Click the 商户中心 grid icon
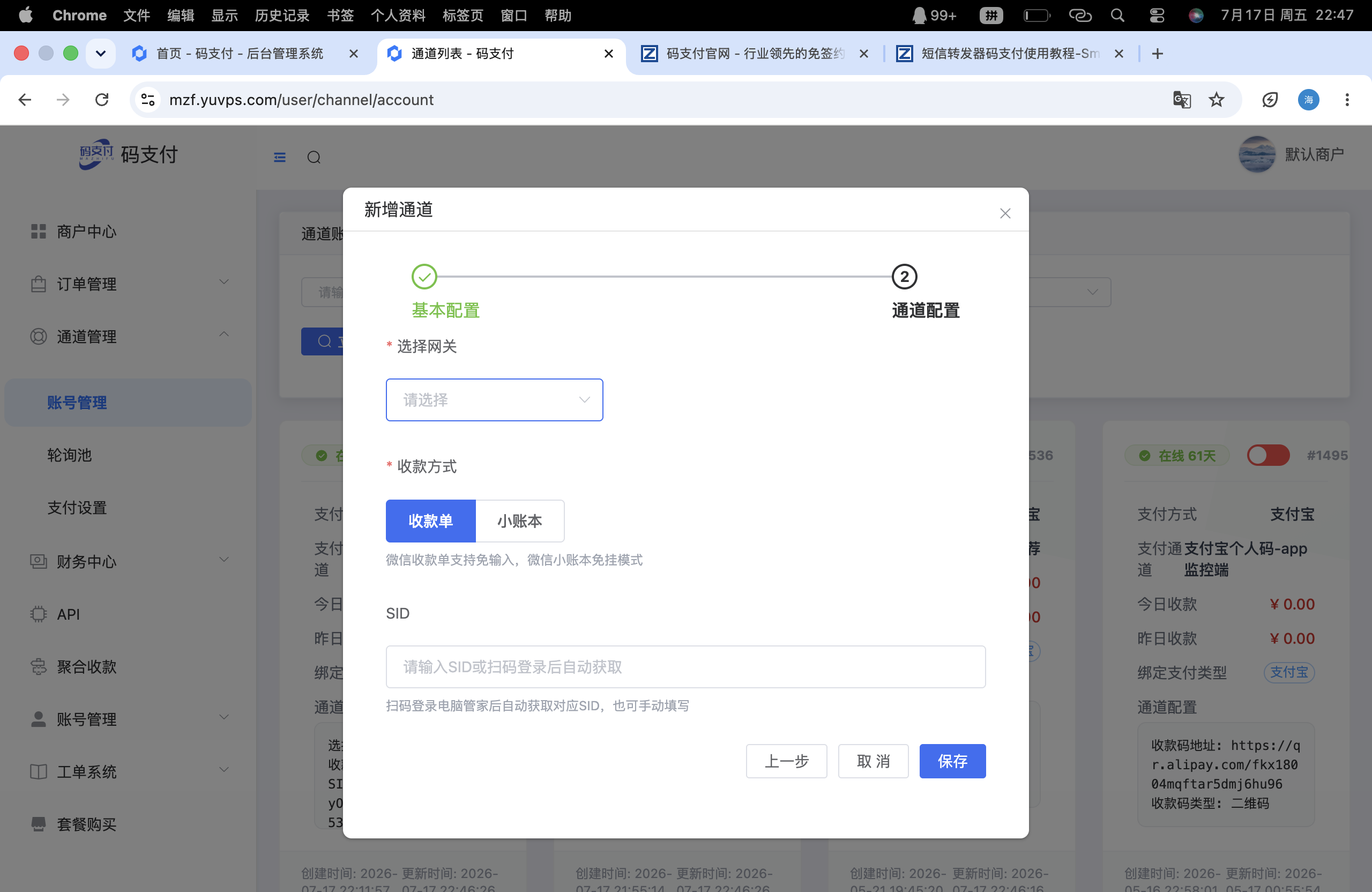 tap(38, 231)
